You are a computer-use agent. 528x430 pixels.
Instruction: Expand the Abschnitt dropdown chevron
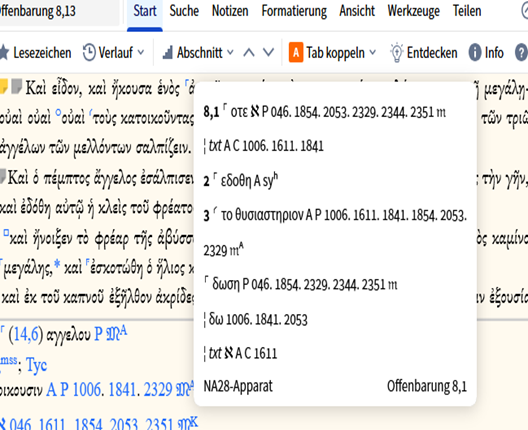click(x=230, y=53)
